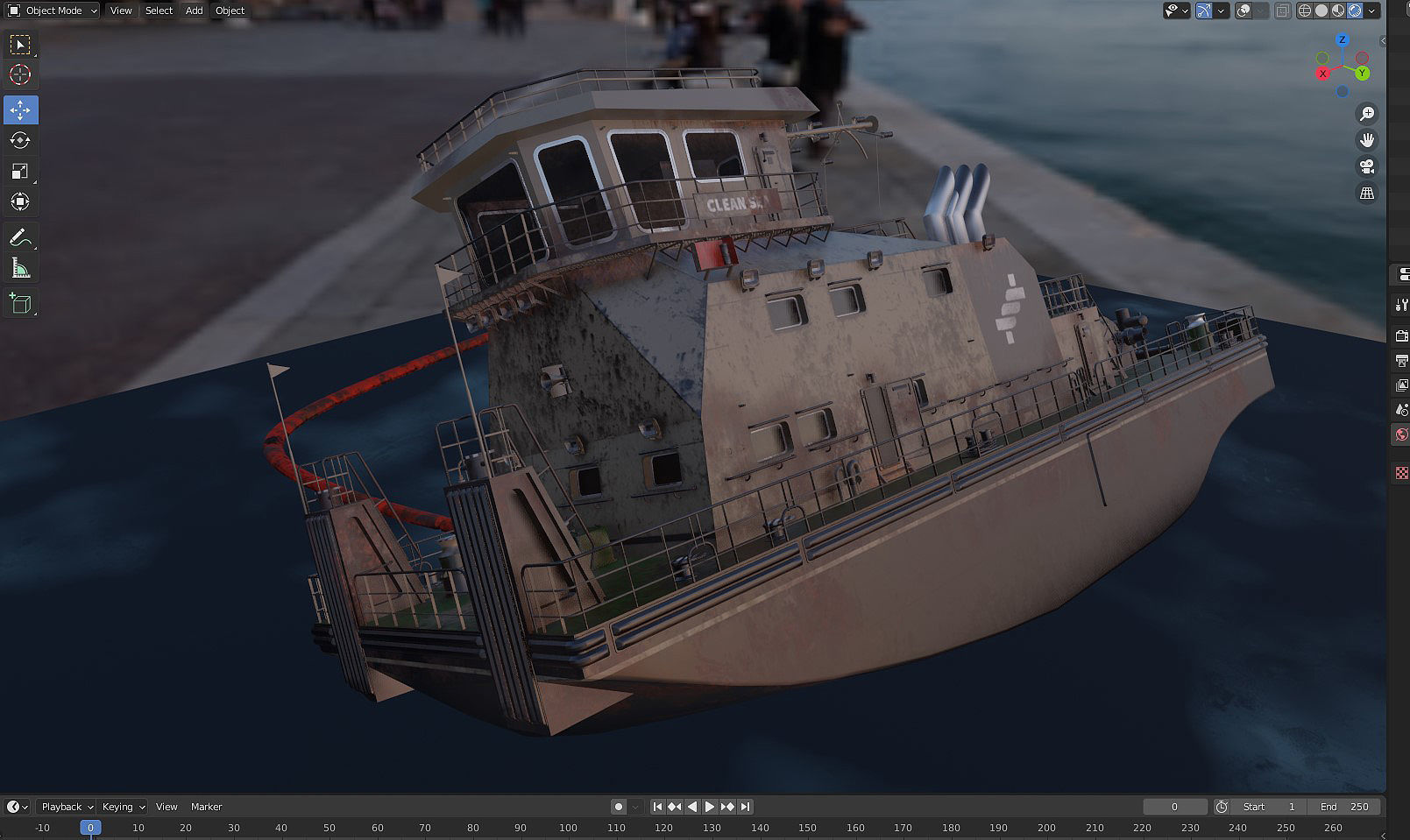
Task: Click the Zoom view magnifier icon
Action: 1366,114
